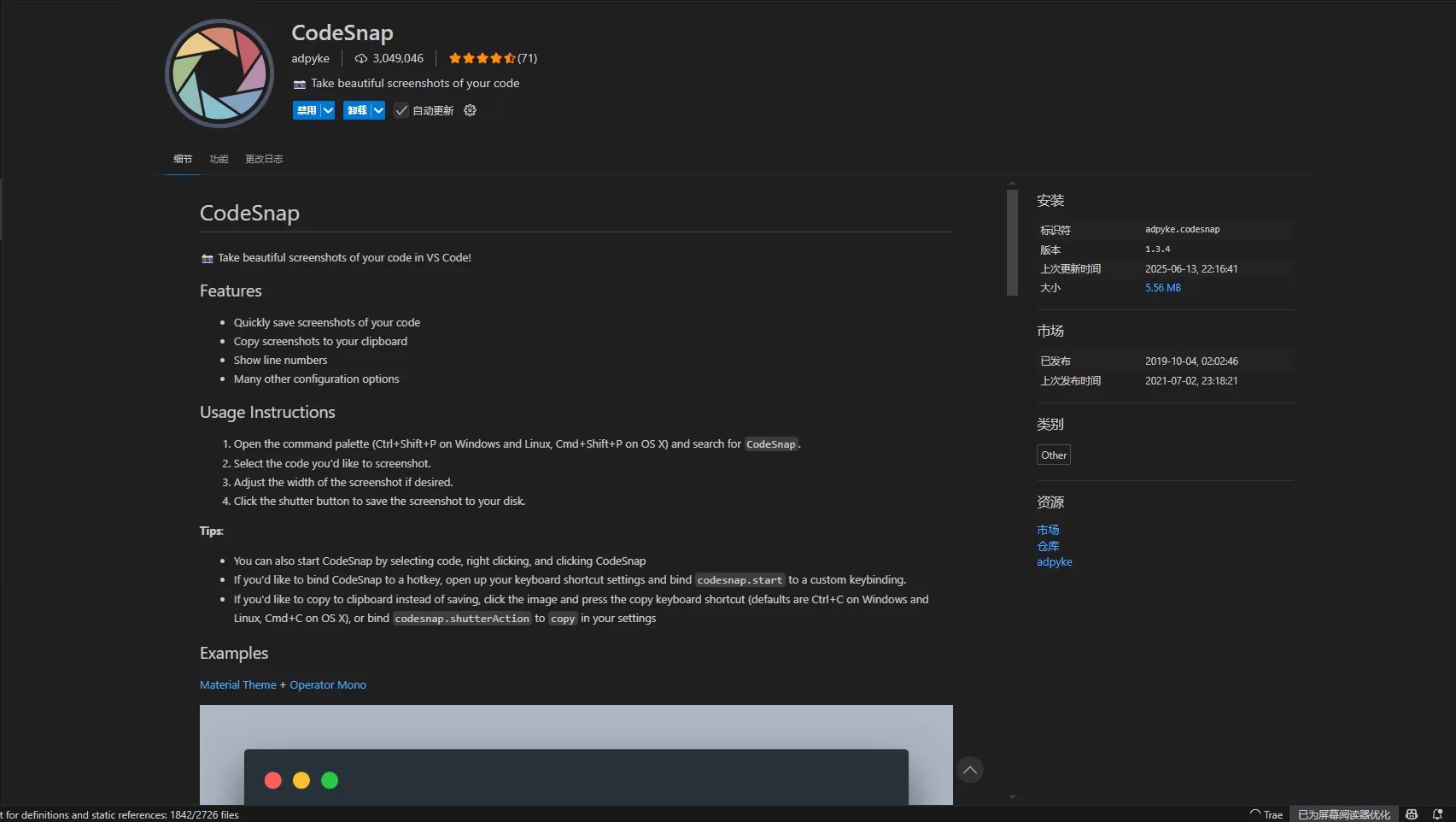The image size is (1456, 822).
Task: Click the readme vertical scrollbar thumb
Action: pos(1012,243)
